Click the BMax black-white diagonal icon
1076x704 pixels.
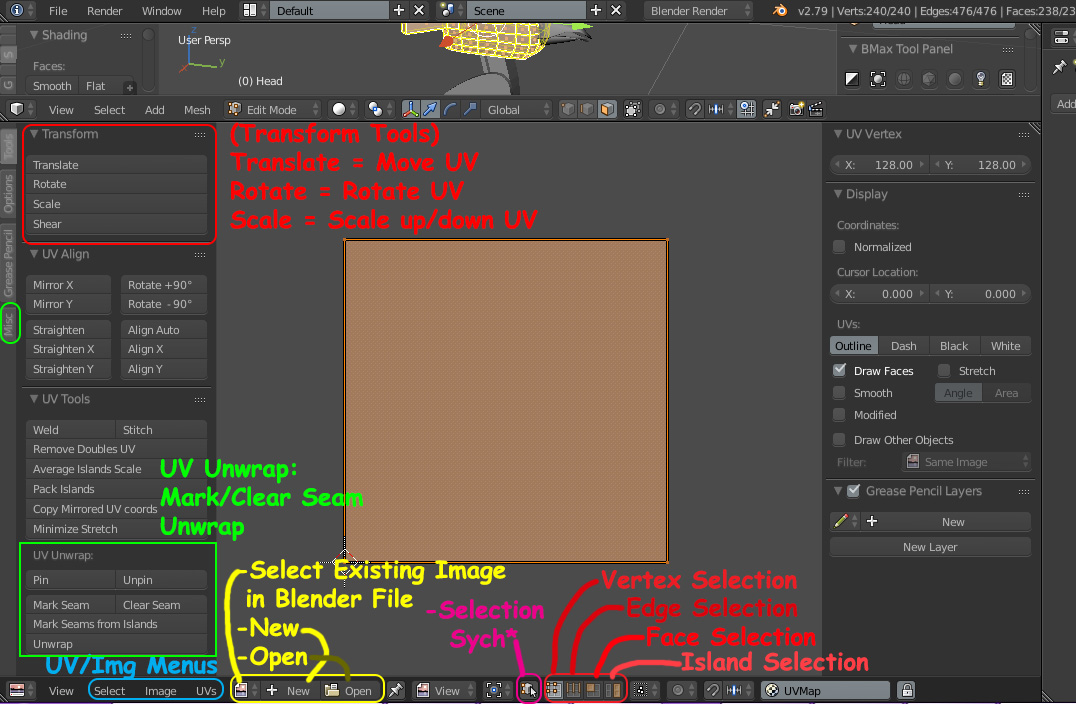[x=852, y=79]
